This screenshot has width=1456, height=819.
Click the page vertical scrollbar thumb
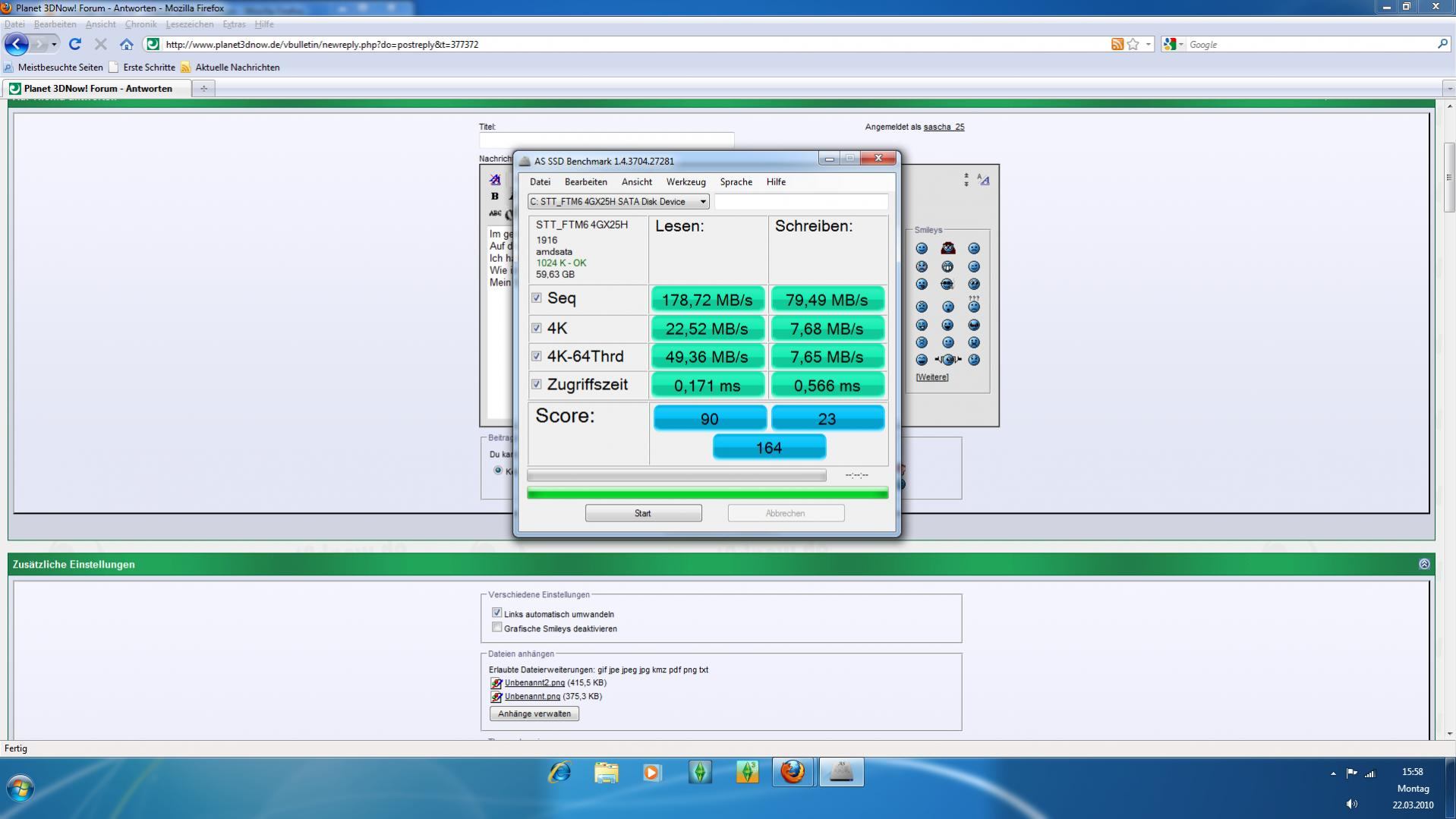click(x=1449, y=177)
